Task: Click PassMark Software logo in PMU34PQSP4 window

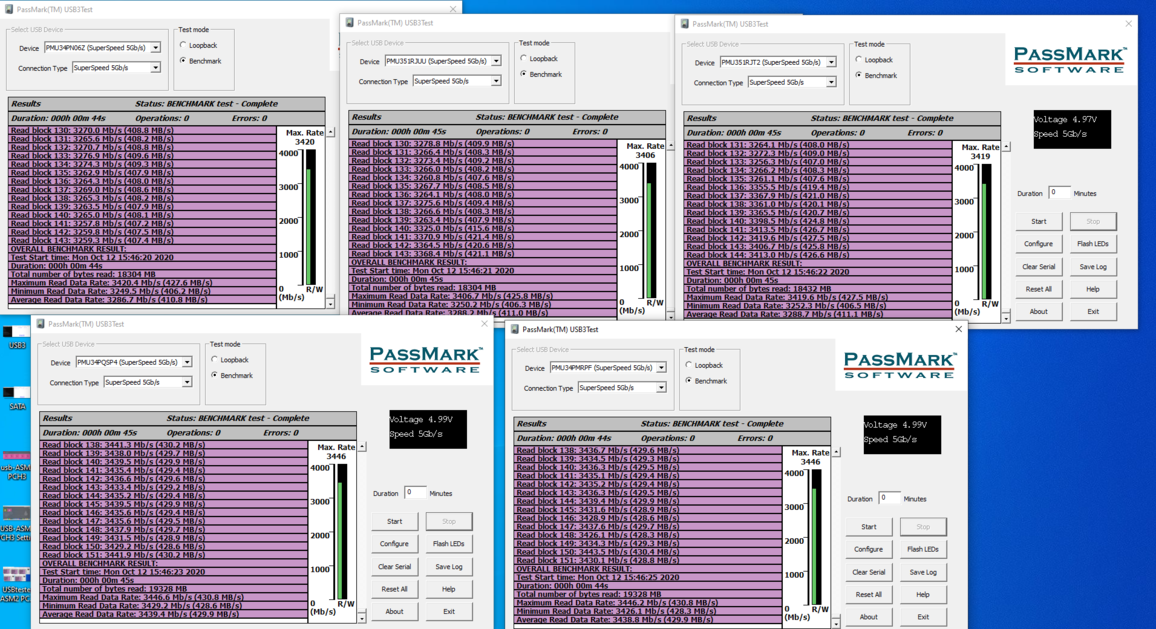Action: tap(425, 360)
